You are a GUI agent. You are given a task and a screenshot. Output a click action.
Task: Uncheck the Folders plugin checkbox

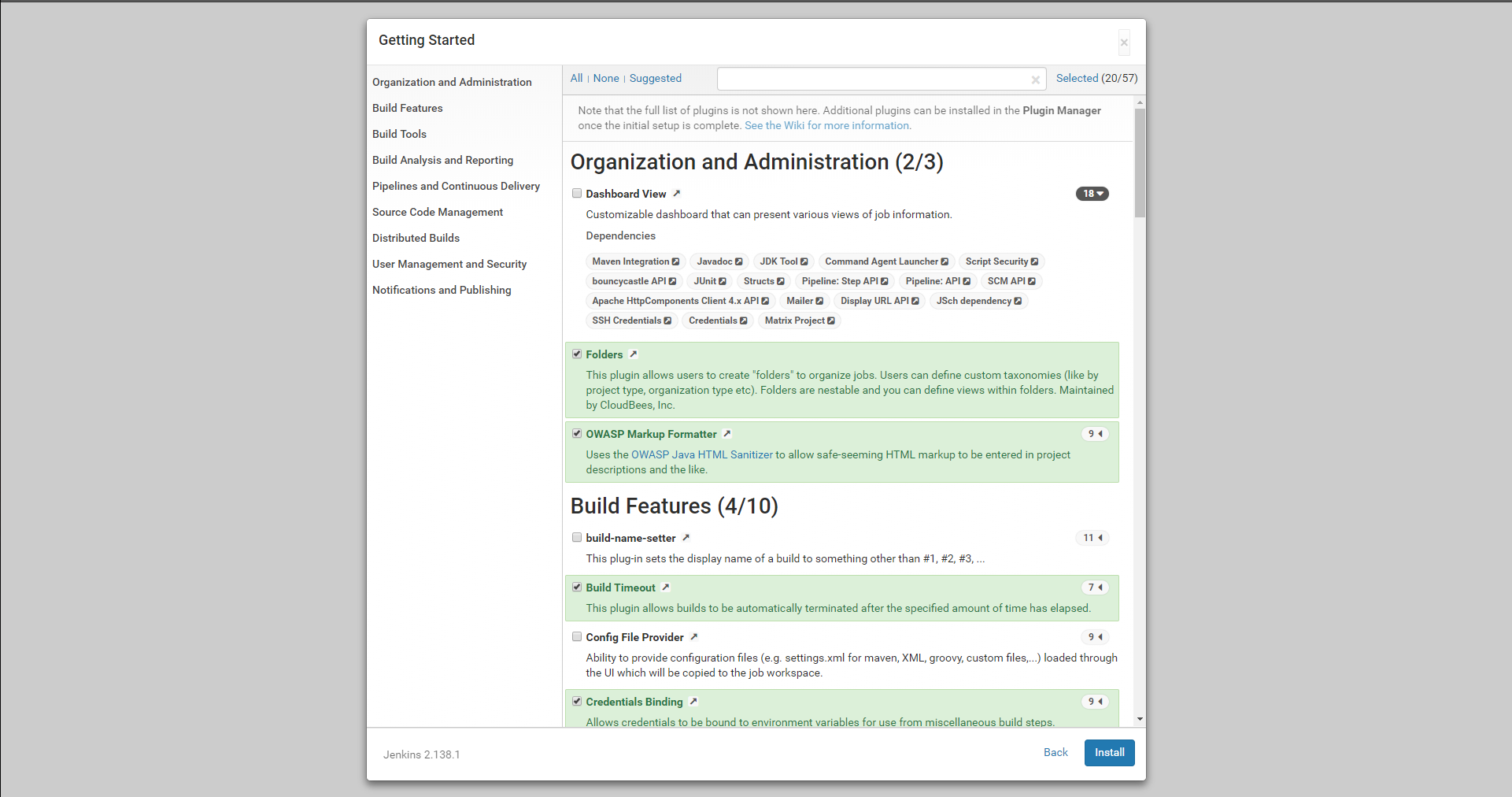click(x=577, y=354)
